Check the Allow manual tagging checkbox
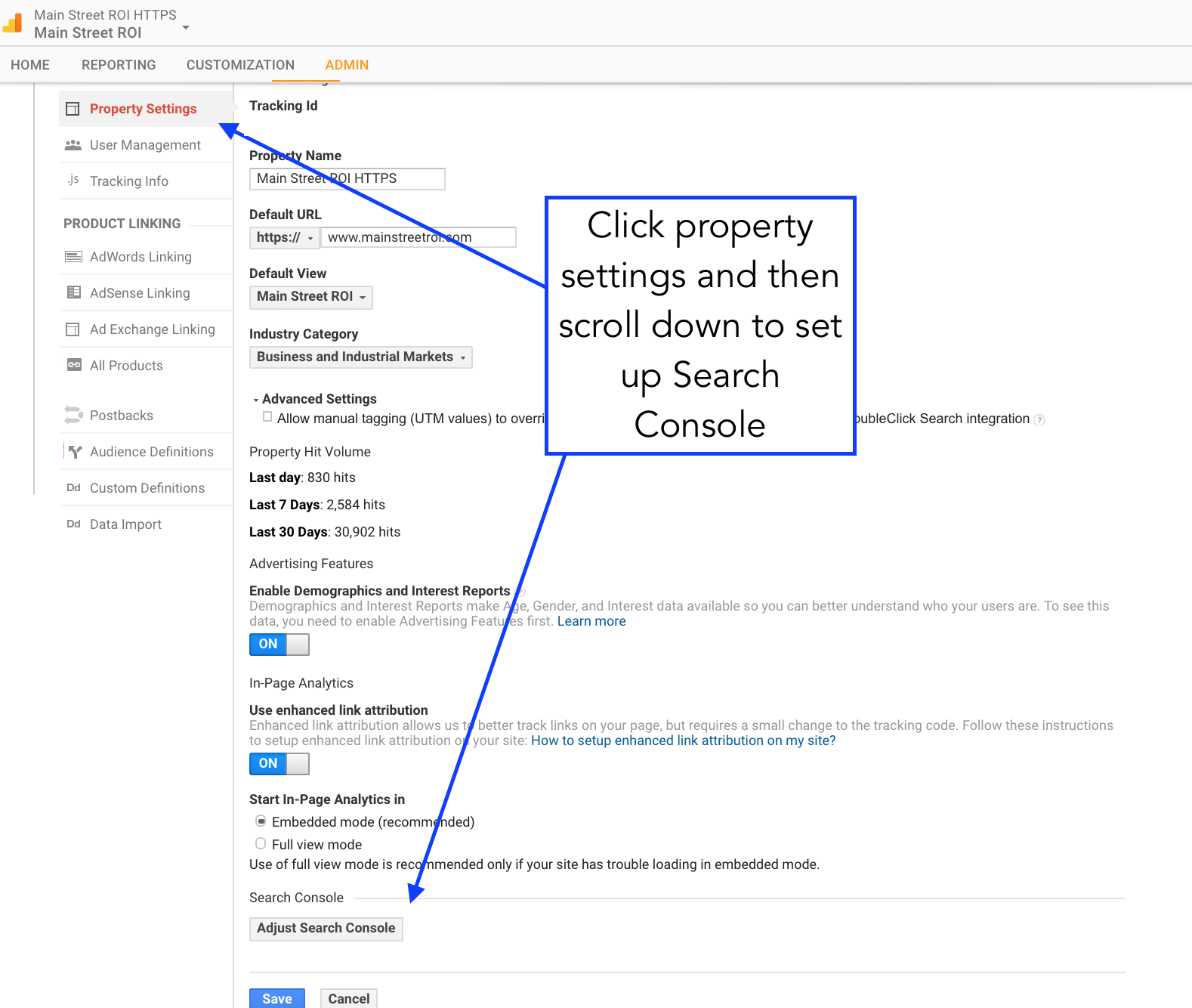The image size is (1192, 1008). (267, 417)
